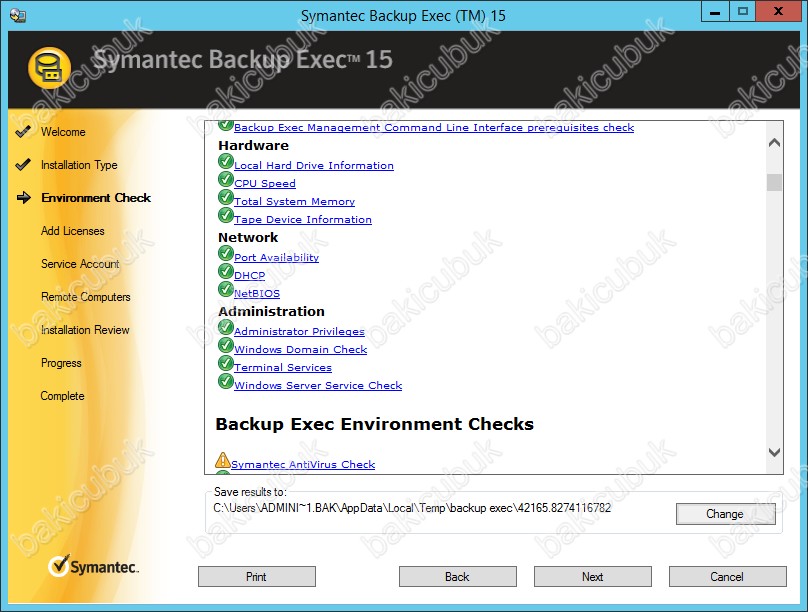Open the Symantec AntiVirus Check link

point(303,464)
